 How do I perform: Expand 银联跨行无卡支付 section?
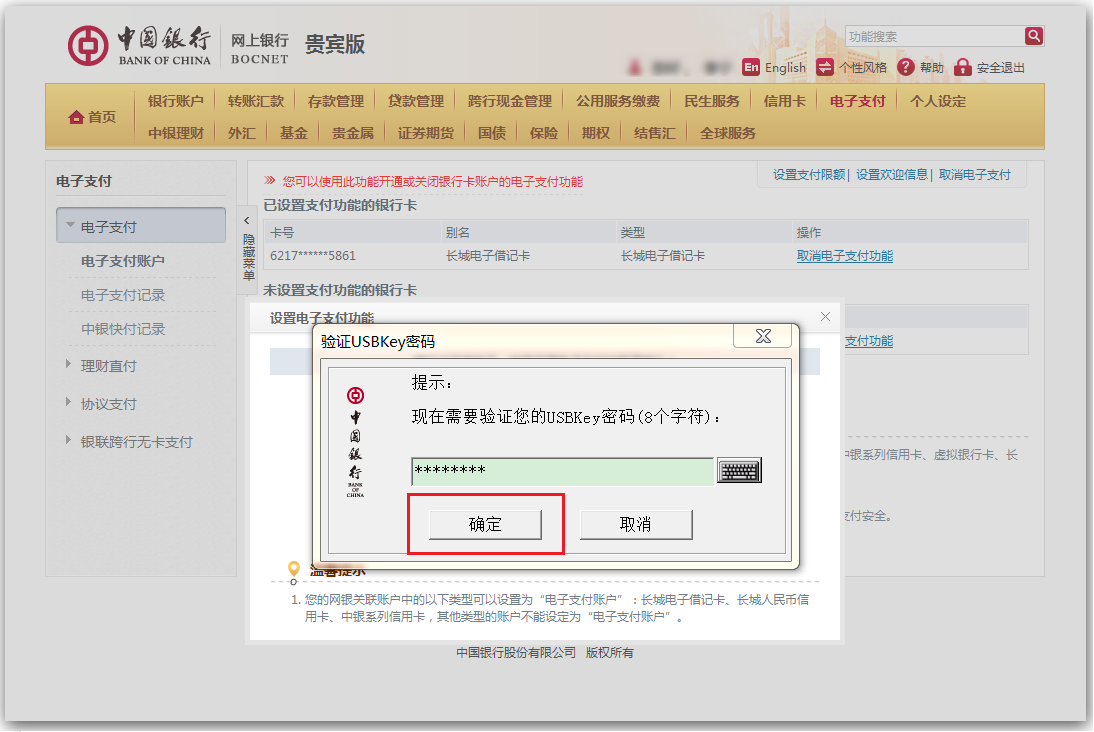[x=68, y=441]
